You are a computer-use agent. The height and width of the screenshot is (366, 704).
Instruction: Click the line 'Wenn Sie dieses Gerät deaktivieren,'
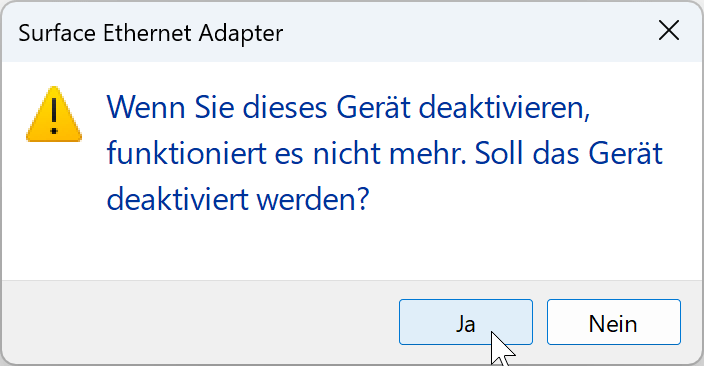[348, 108]
